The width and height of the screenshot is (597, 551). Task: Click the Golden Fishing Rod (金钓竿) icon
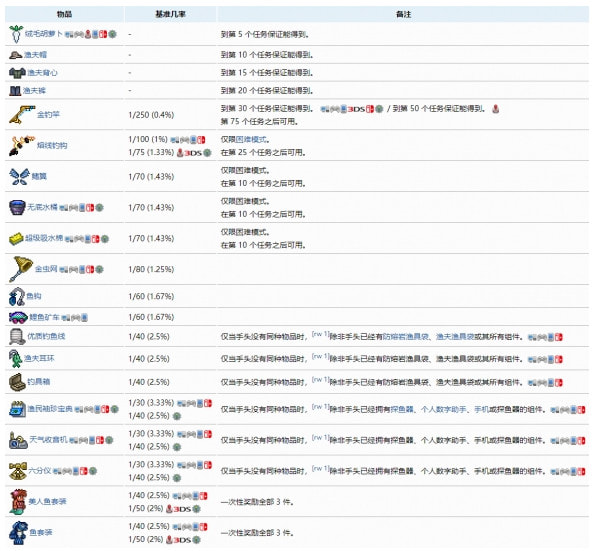click(22, 115)
